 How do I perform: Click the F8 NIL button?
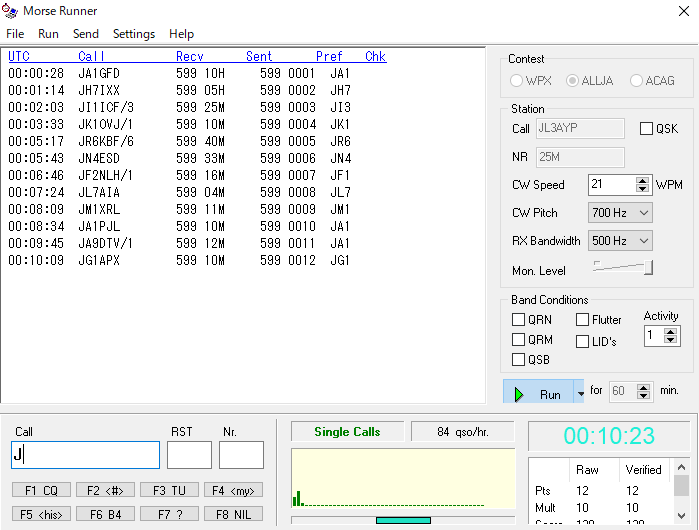pos(233,514)
